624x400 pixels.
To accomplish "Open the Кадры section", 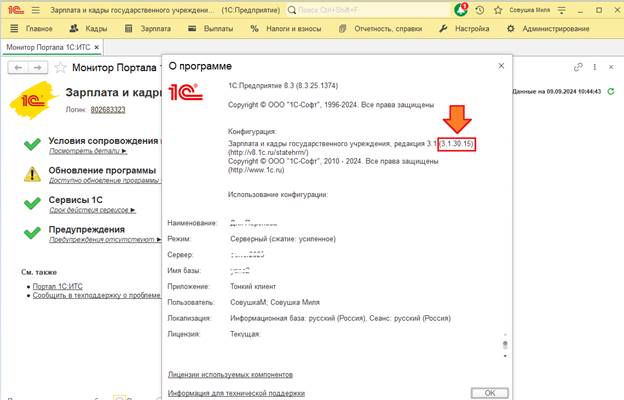I will [x=88, y=29].
